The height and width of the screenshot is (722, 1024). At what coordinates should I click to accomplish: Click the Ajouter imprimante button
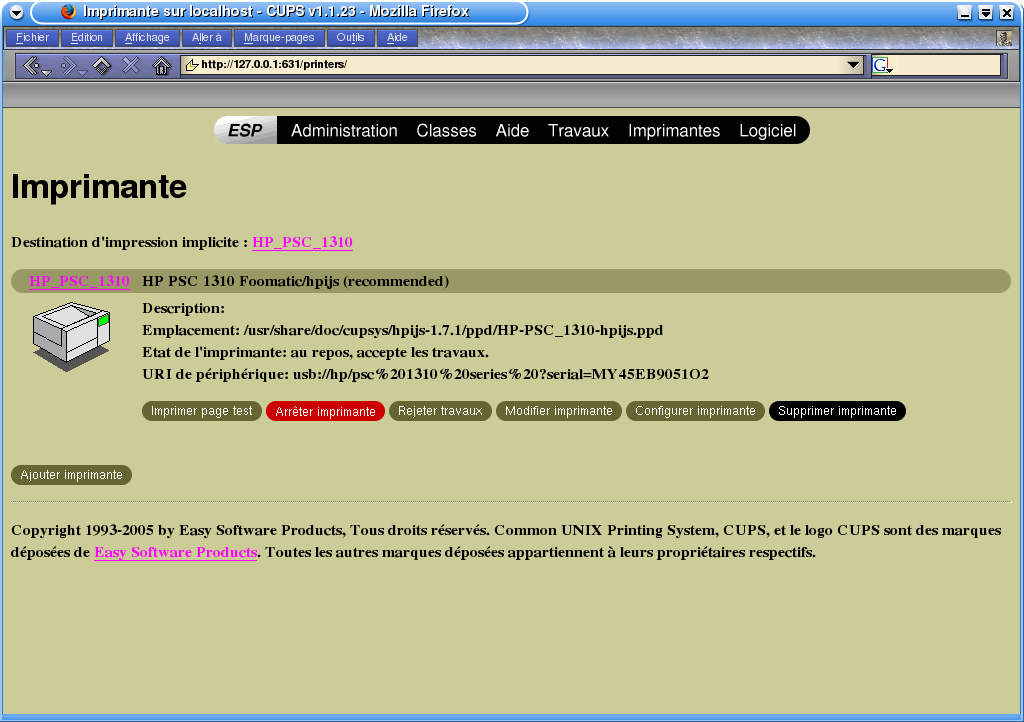point(71,475)
